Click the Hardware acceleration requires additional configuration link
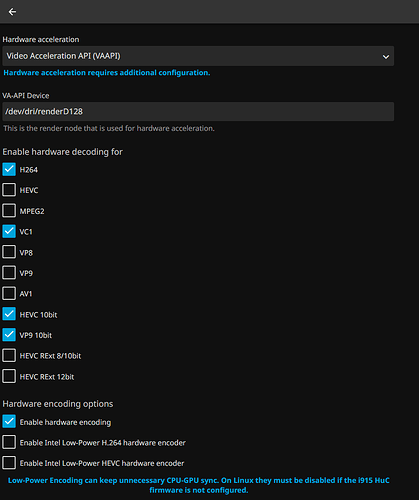The width and height of the screenshot is (419, 500). [x=107, y=73]
